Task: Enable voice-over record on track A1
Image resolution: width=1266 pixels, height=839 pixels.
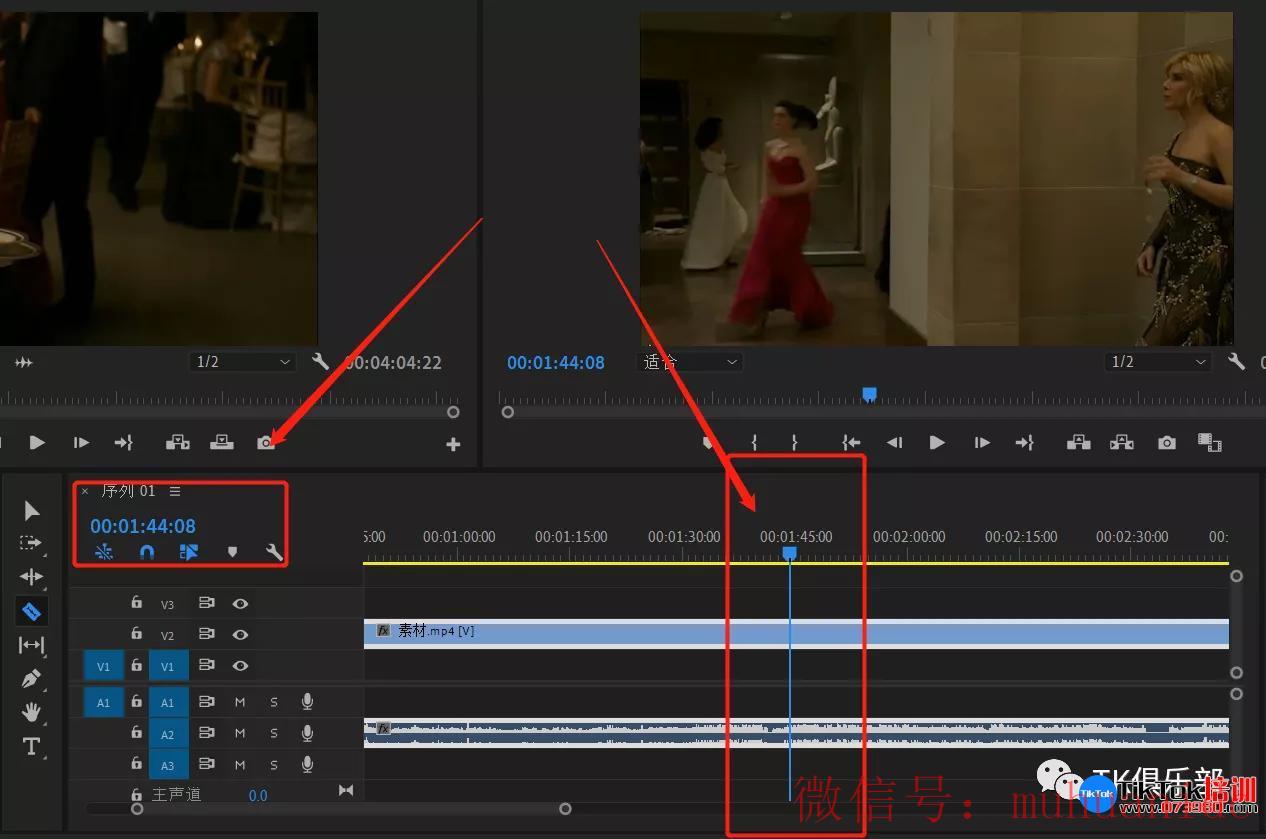Action: point(308,702)
